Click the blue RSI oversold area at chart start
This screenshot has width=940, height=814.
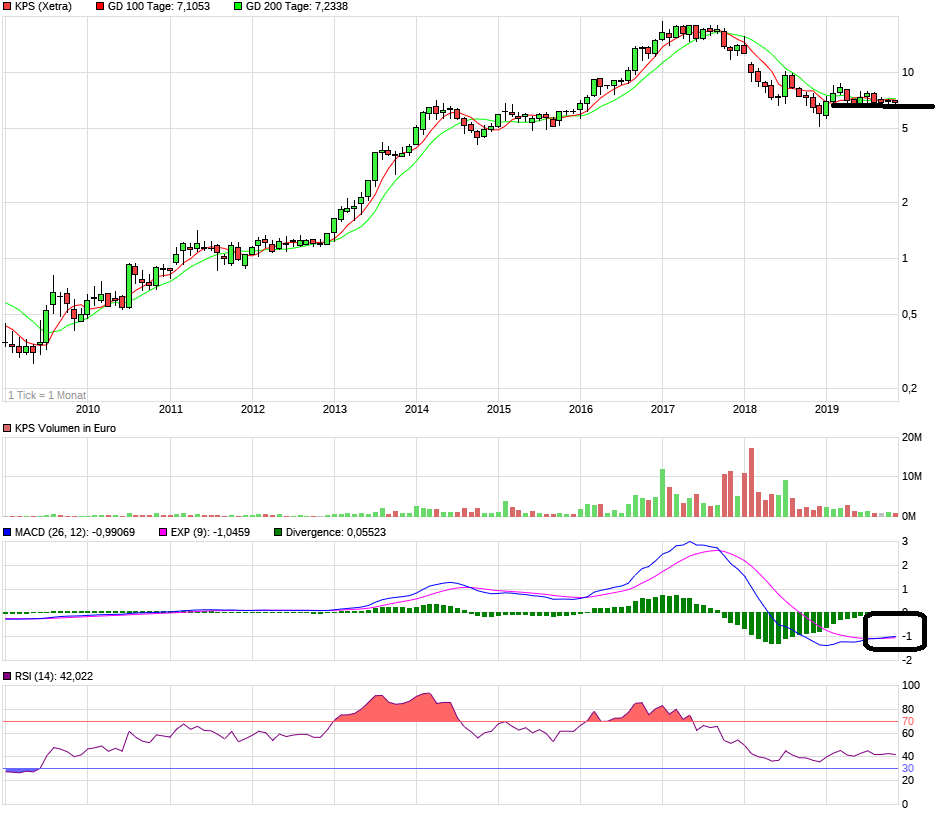pos(21,771)
